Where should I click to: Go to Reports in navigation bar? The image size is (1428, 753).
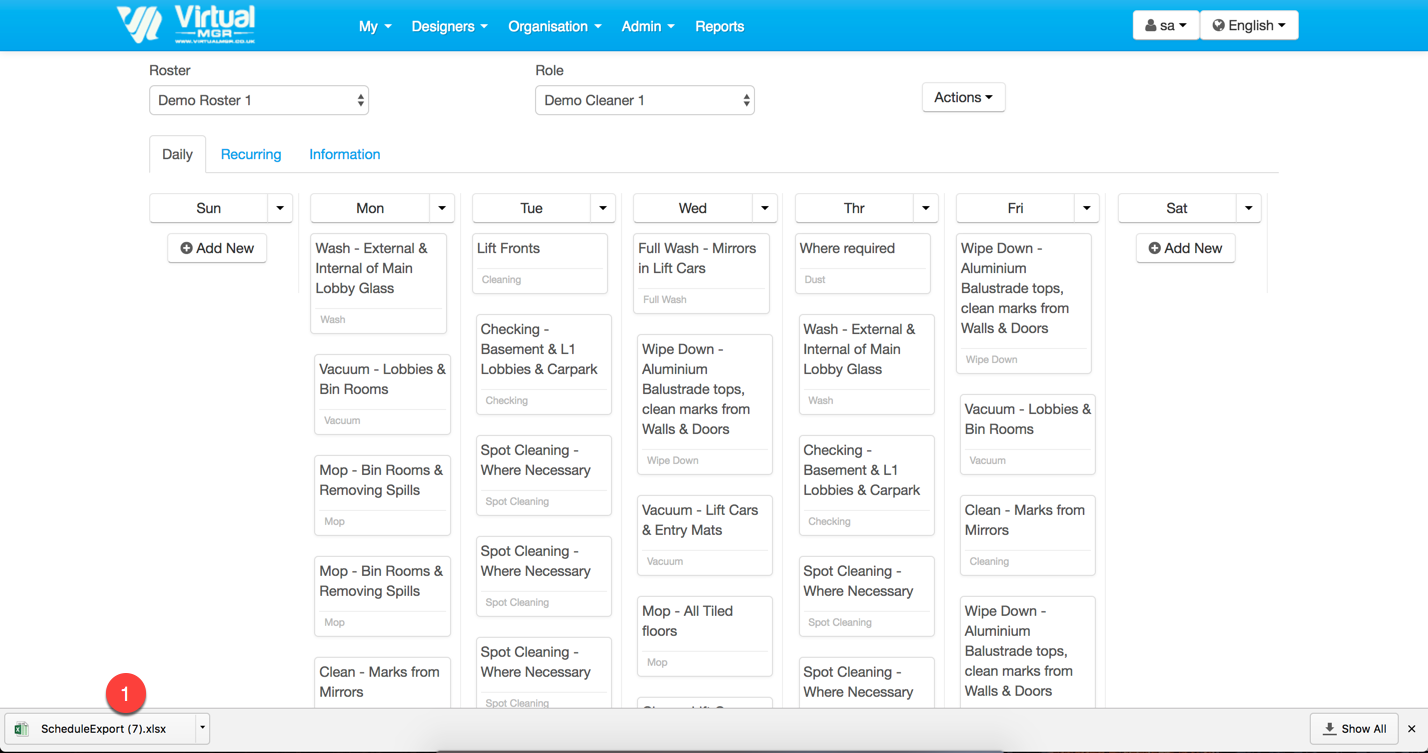(x=719, y=26)
